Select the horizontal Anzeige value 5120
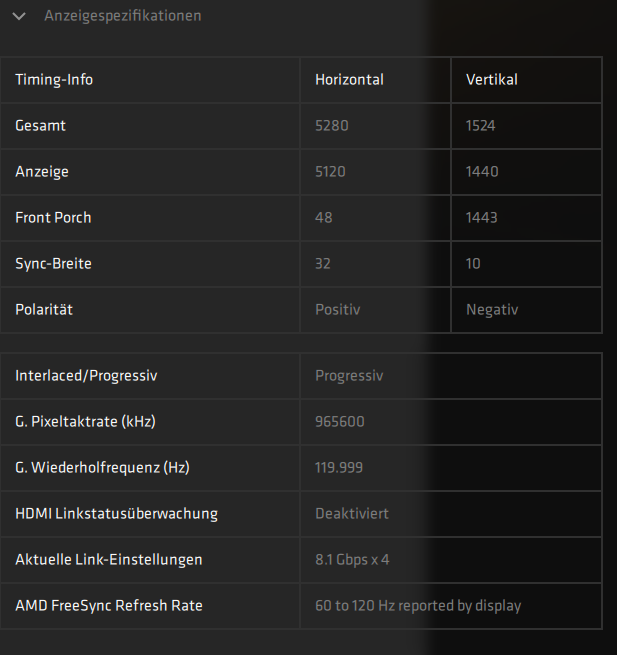The image size is (617, 655). 331,172
